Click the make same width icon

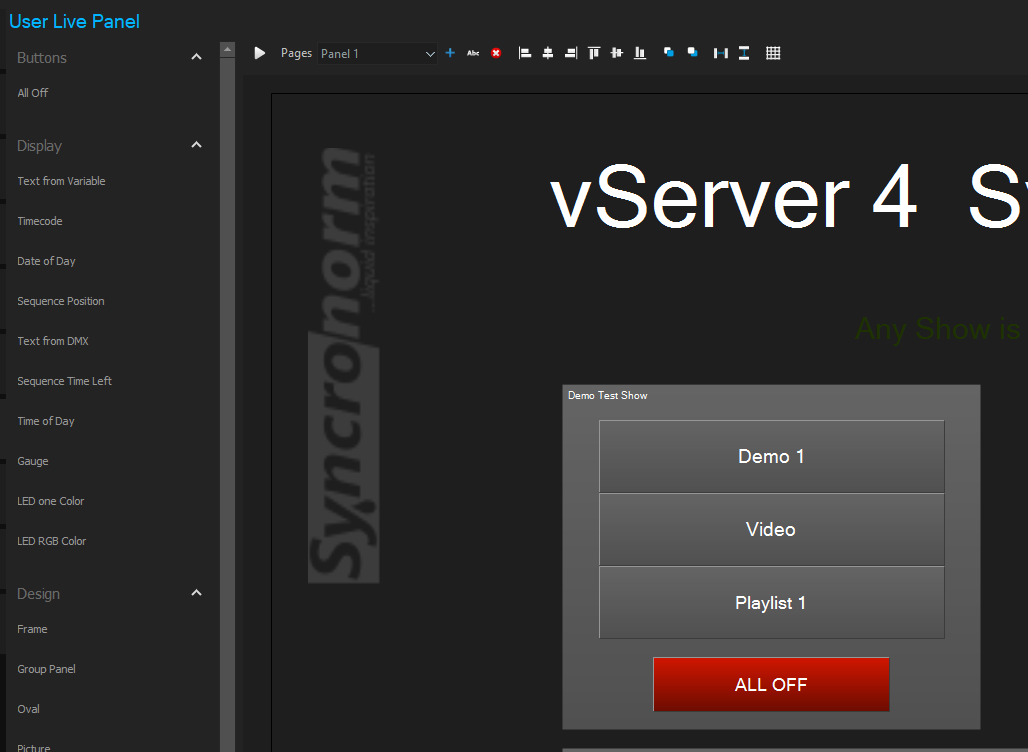pos(720,53)
